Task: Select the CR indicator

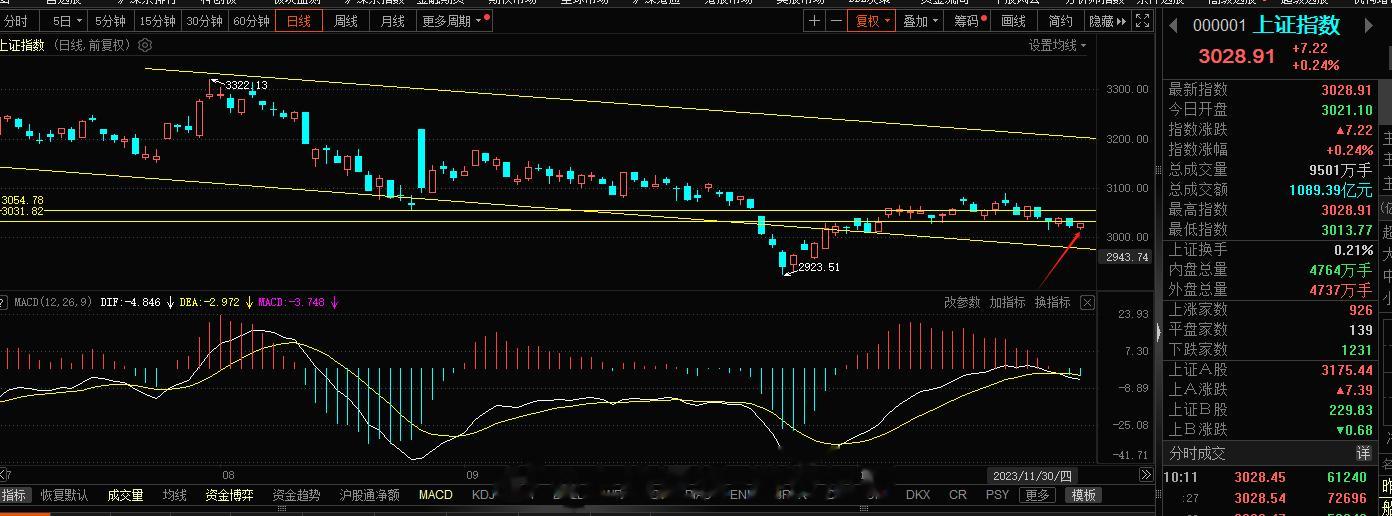Action: [x=958, y=495]
